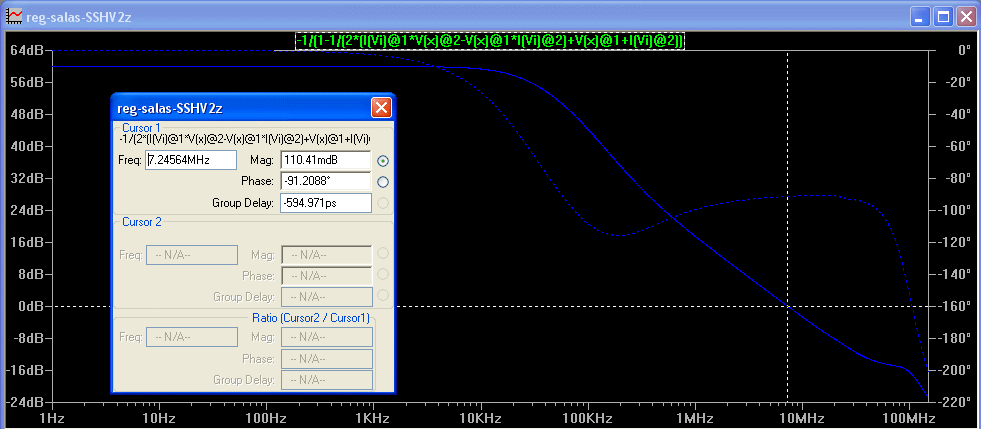
Task: Click the Cursor 1 Mag field 110.41mdB
Action: click(327, 160)
